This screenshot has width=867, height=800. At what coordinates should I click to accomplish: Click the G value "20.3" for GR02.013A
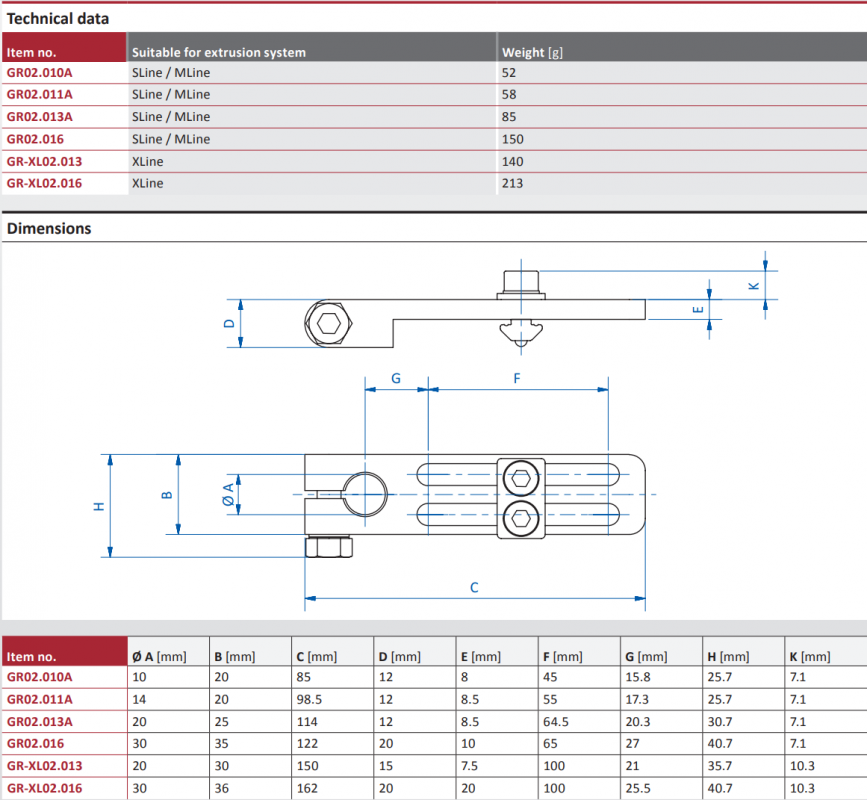click(x=638, y=722)
